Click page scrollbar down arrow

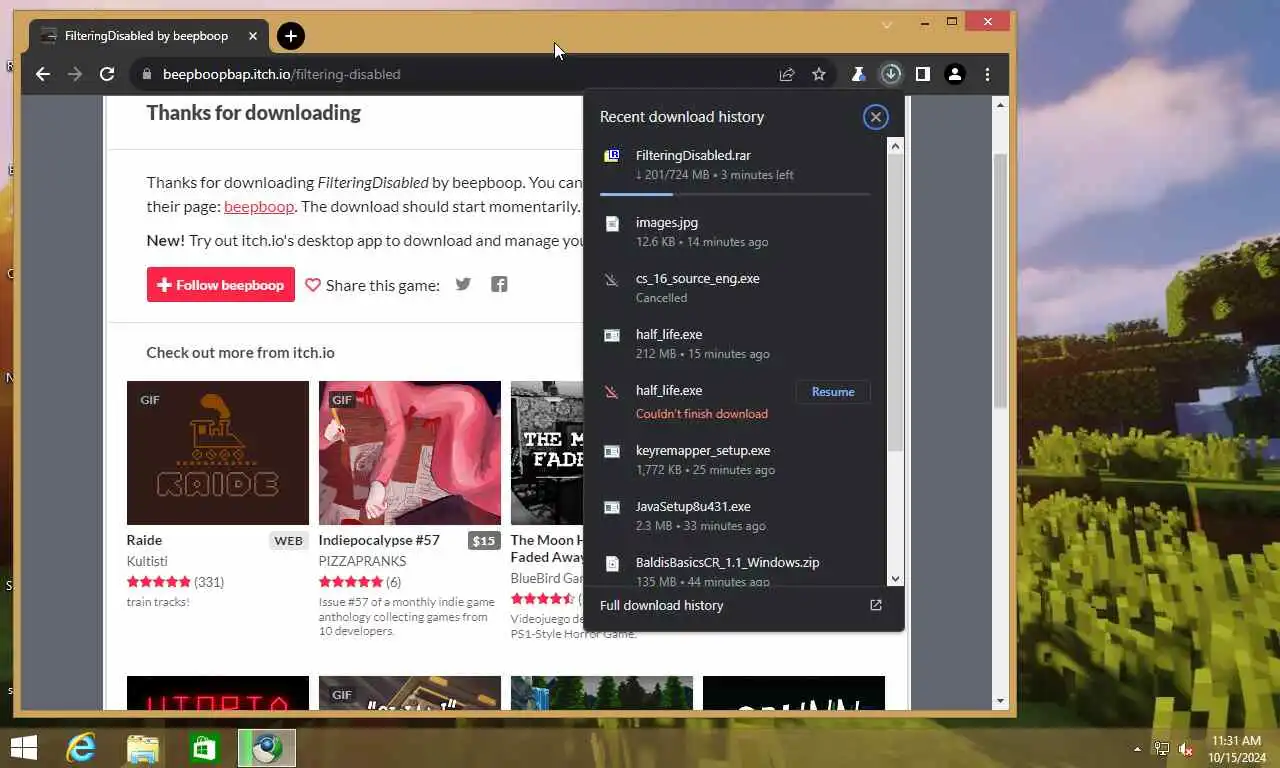[x=1001, y=702]
